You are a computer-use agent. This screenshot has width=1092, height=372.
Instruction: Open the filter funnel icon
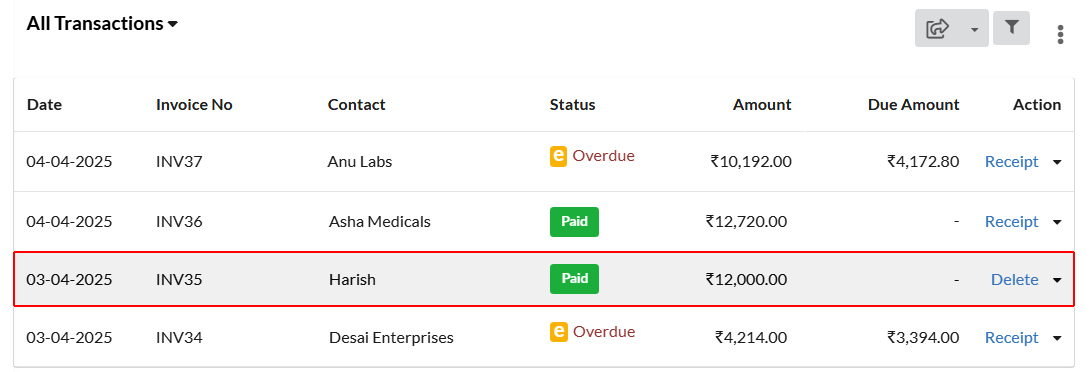tap(1011, 28)
